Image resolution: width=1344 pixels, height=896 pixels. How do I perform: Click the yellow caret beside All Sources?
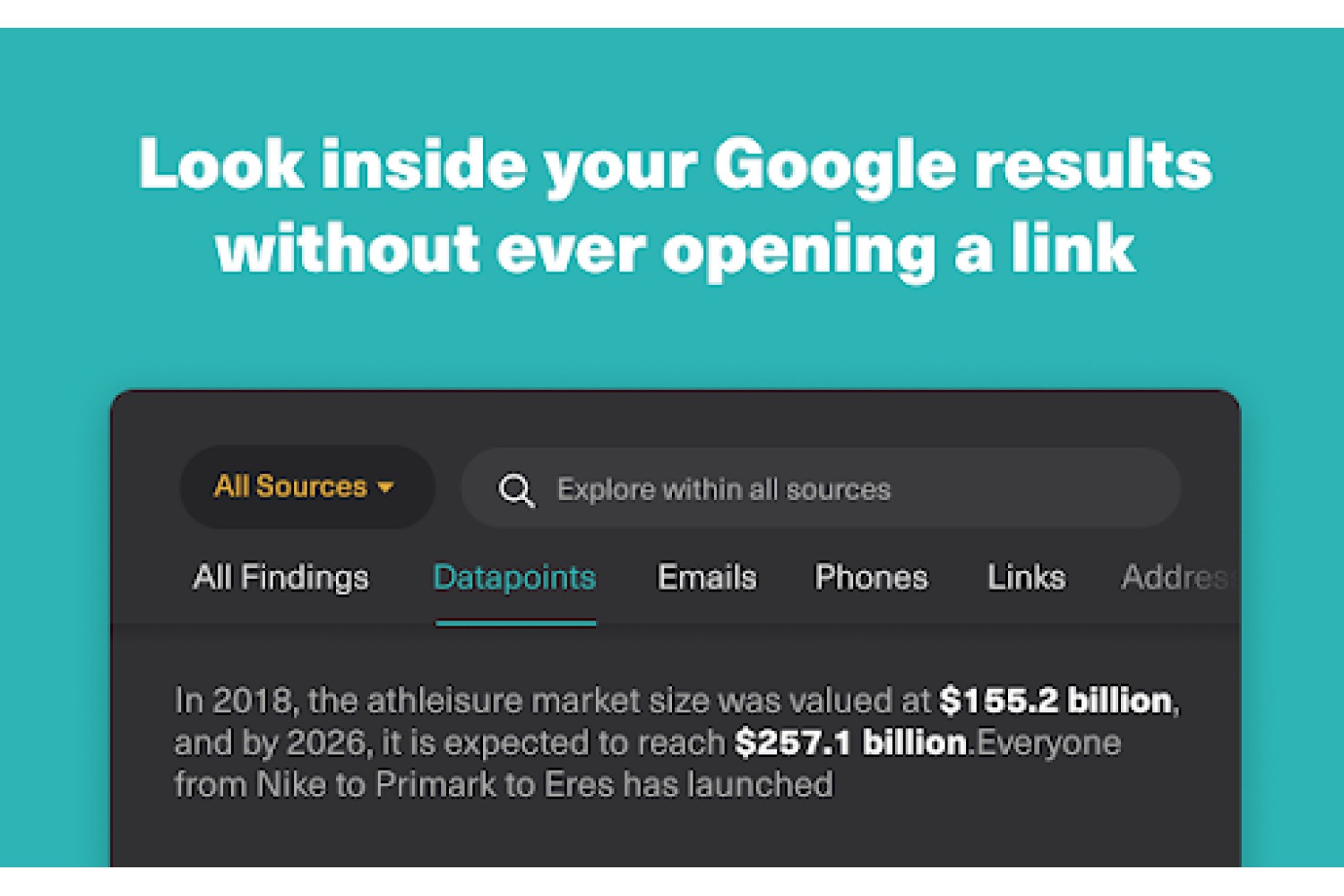(x=385, y=487)
